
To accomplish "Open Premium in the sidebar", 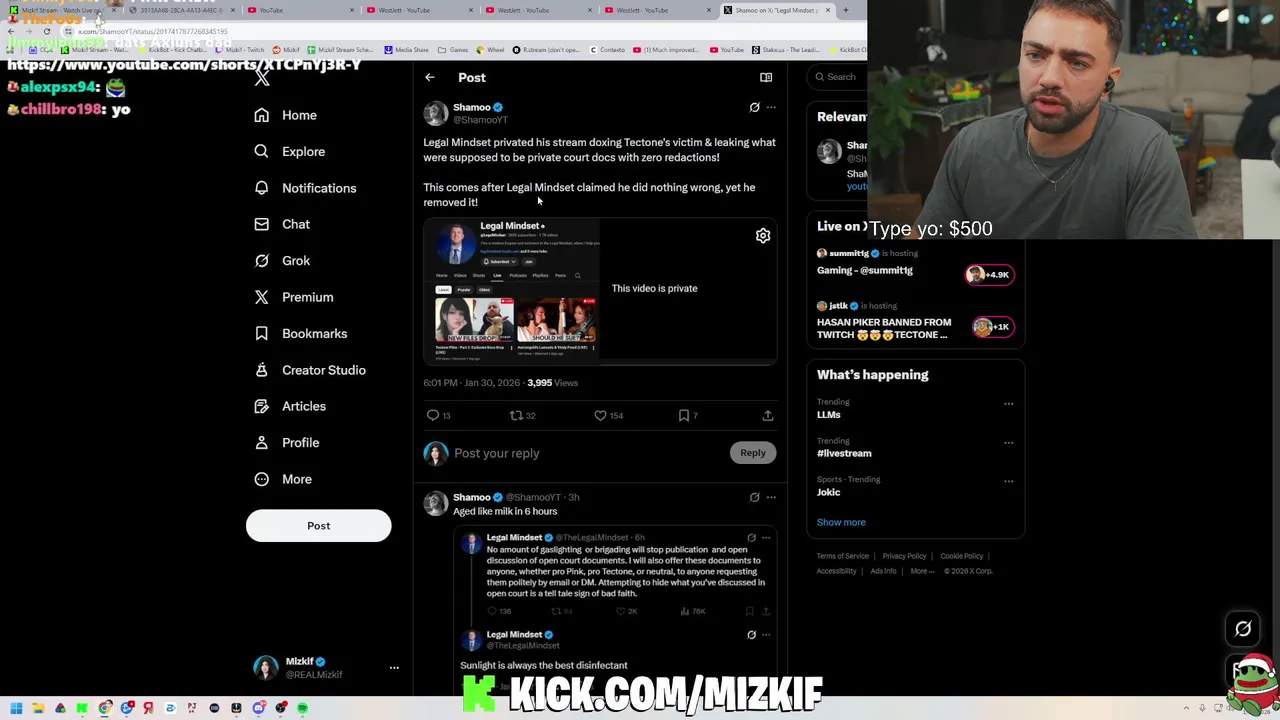I will 293,297.
